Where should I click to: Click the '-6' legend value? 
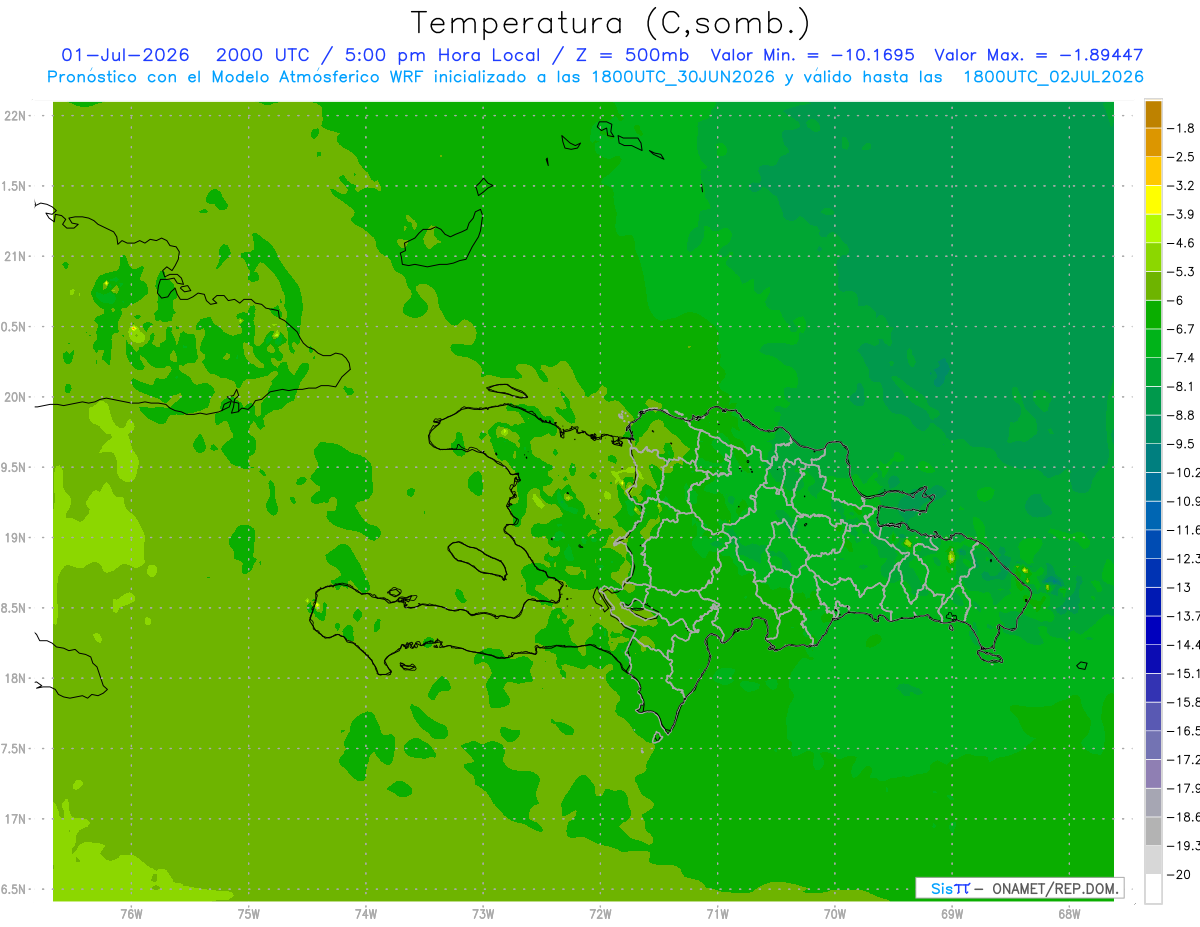tap(1177, 300)
